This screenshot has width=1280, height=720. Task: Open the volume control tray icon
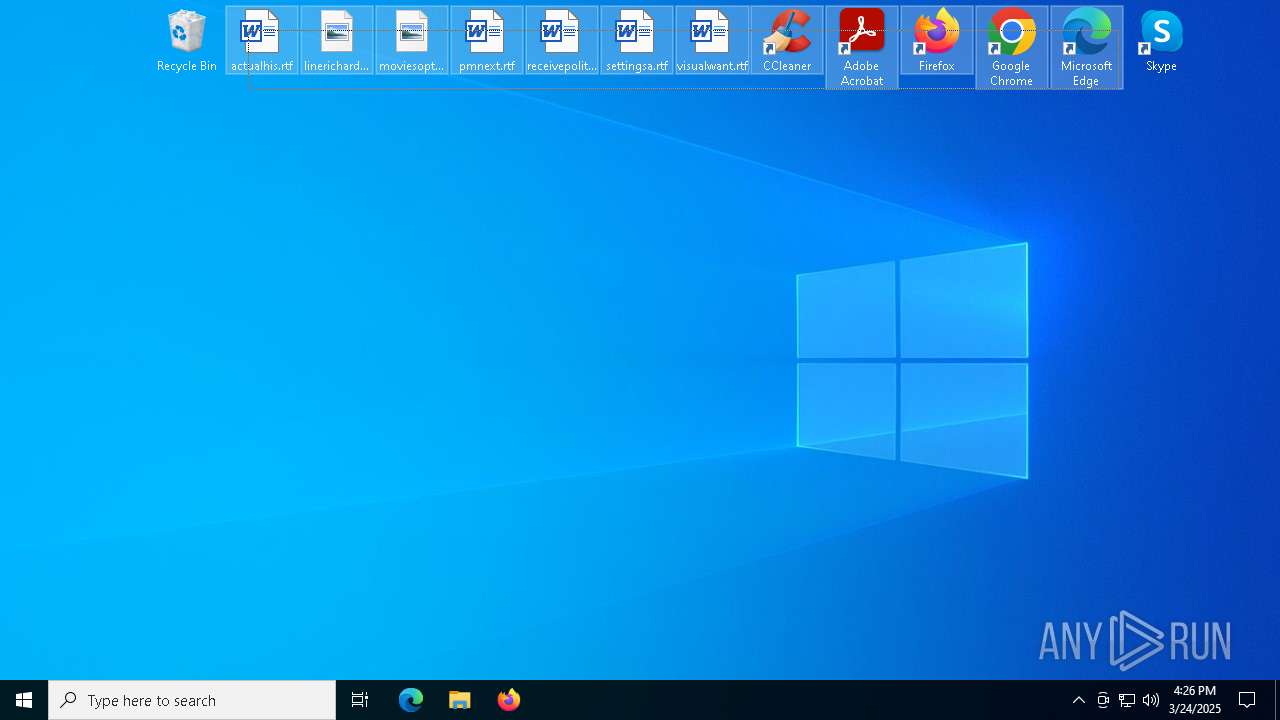coord(1151,700)
